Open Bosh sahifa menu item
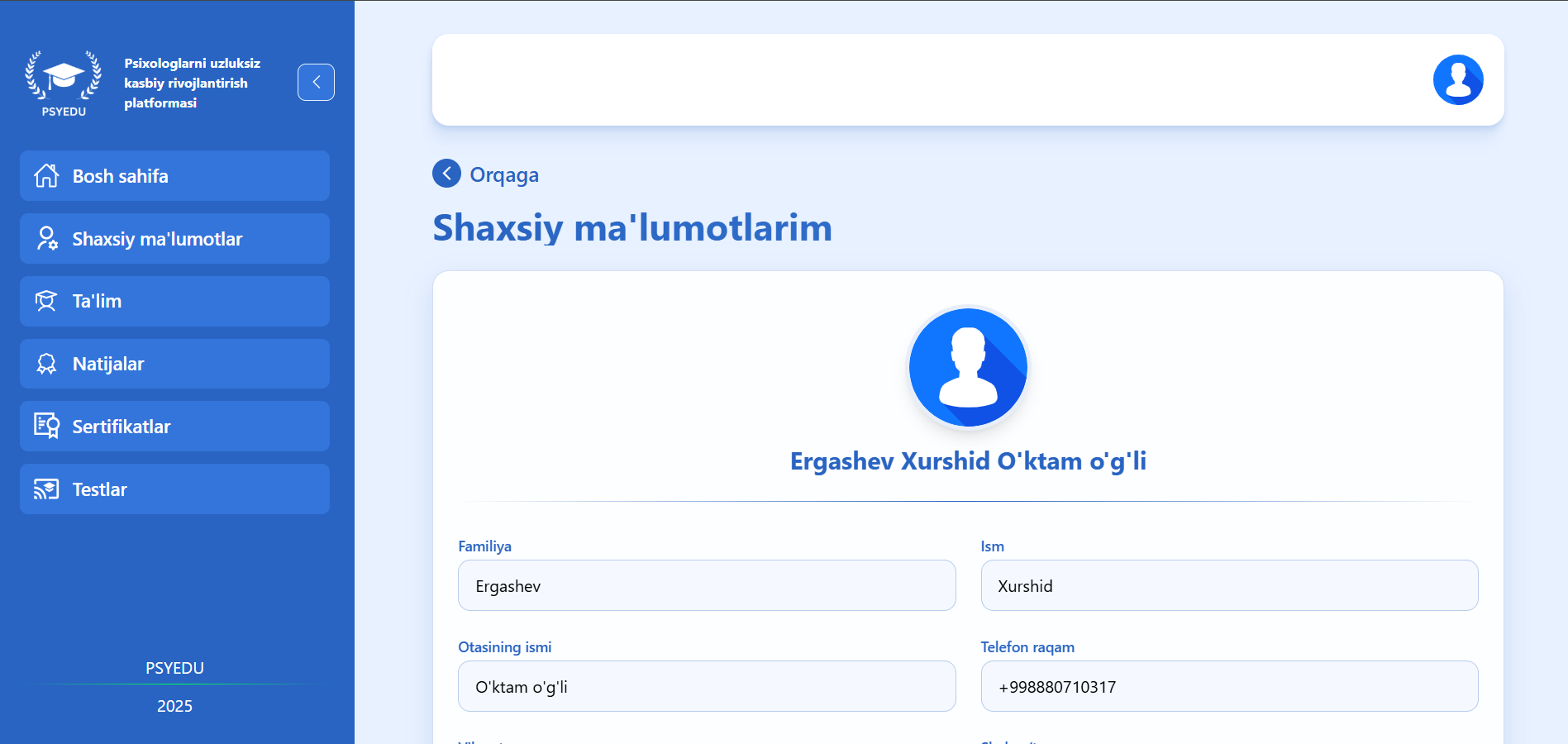The height and width of the screenshot is (744, 1568). (x=174, y=176)
